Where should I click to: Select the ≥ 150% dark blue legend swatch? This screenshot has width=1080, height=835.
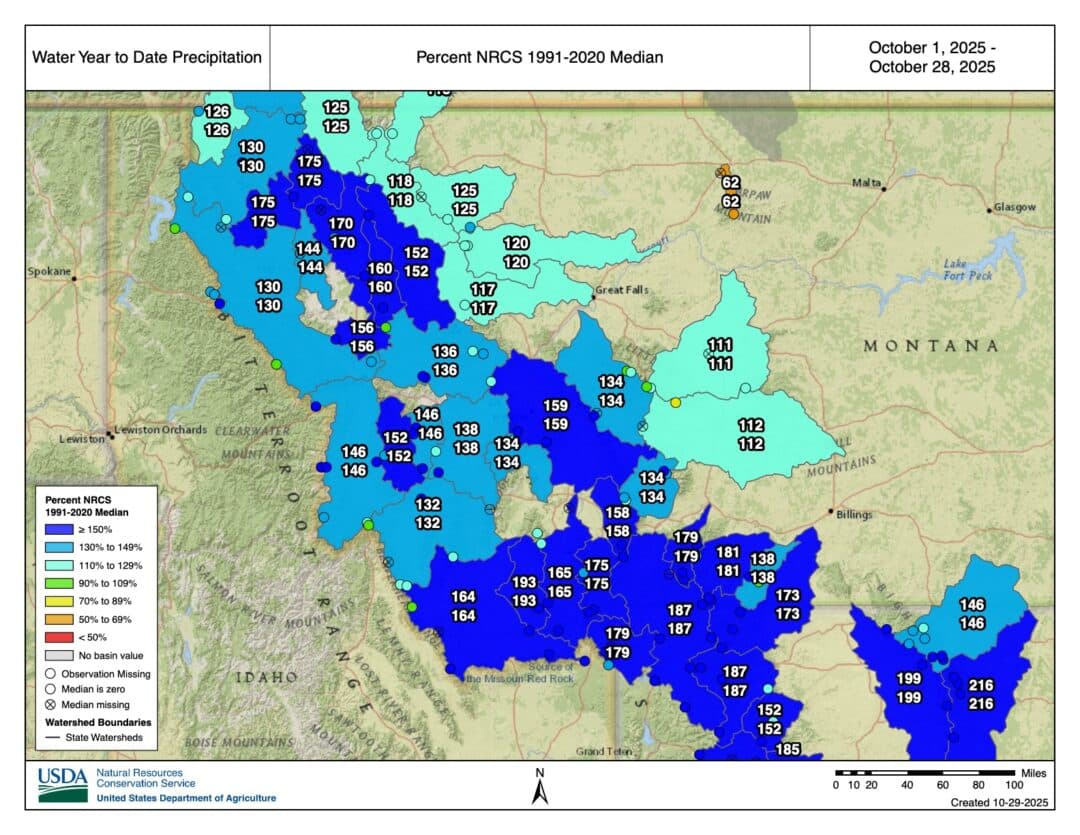pyautogui.click(x=59, y=530)
